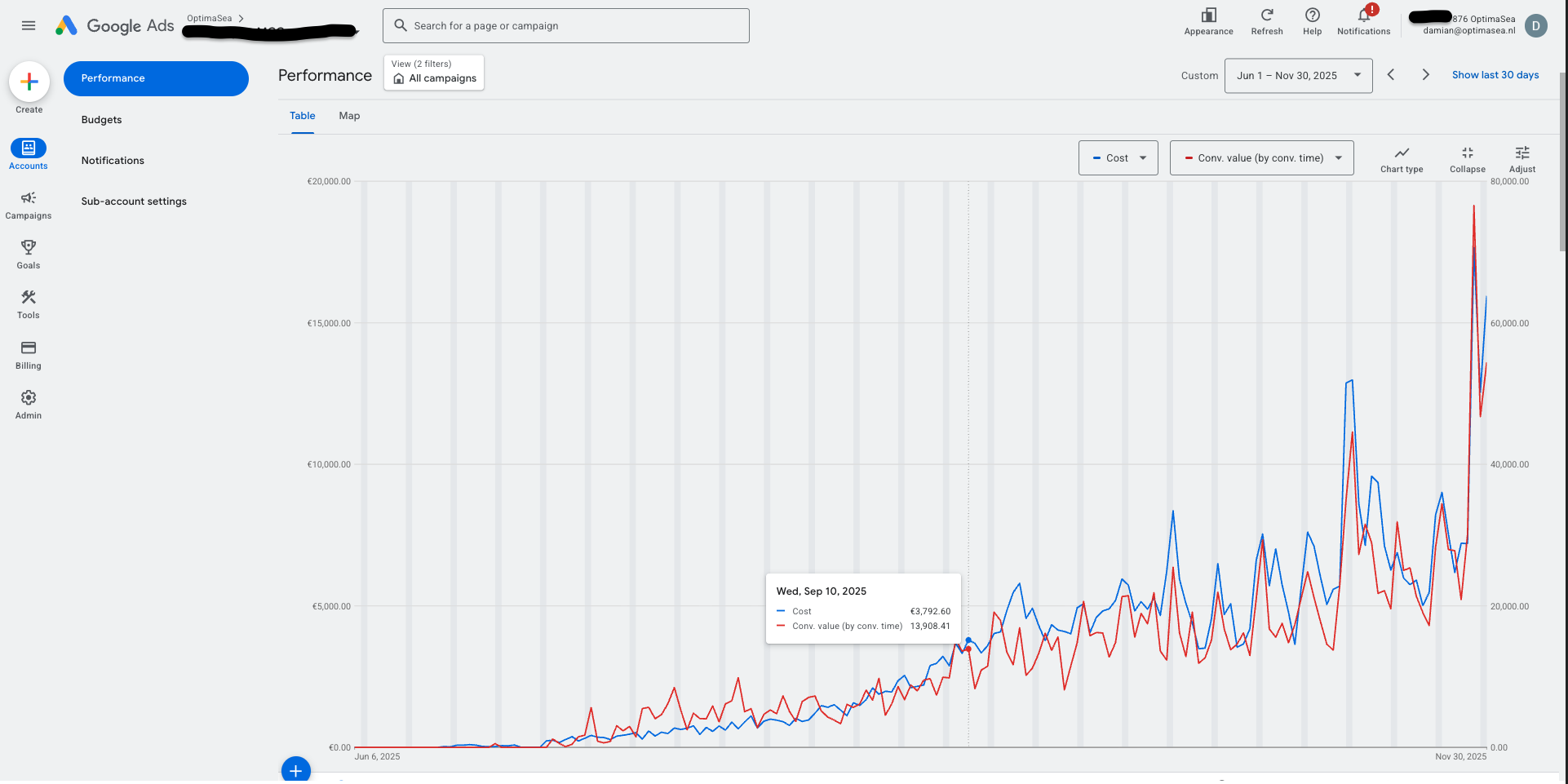Click the blue floating plus button
This screenshot has height=784, width=1568.
point(295,770)
